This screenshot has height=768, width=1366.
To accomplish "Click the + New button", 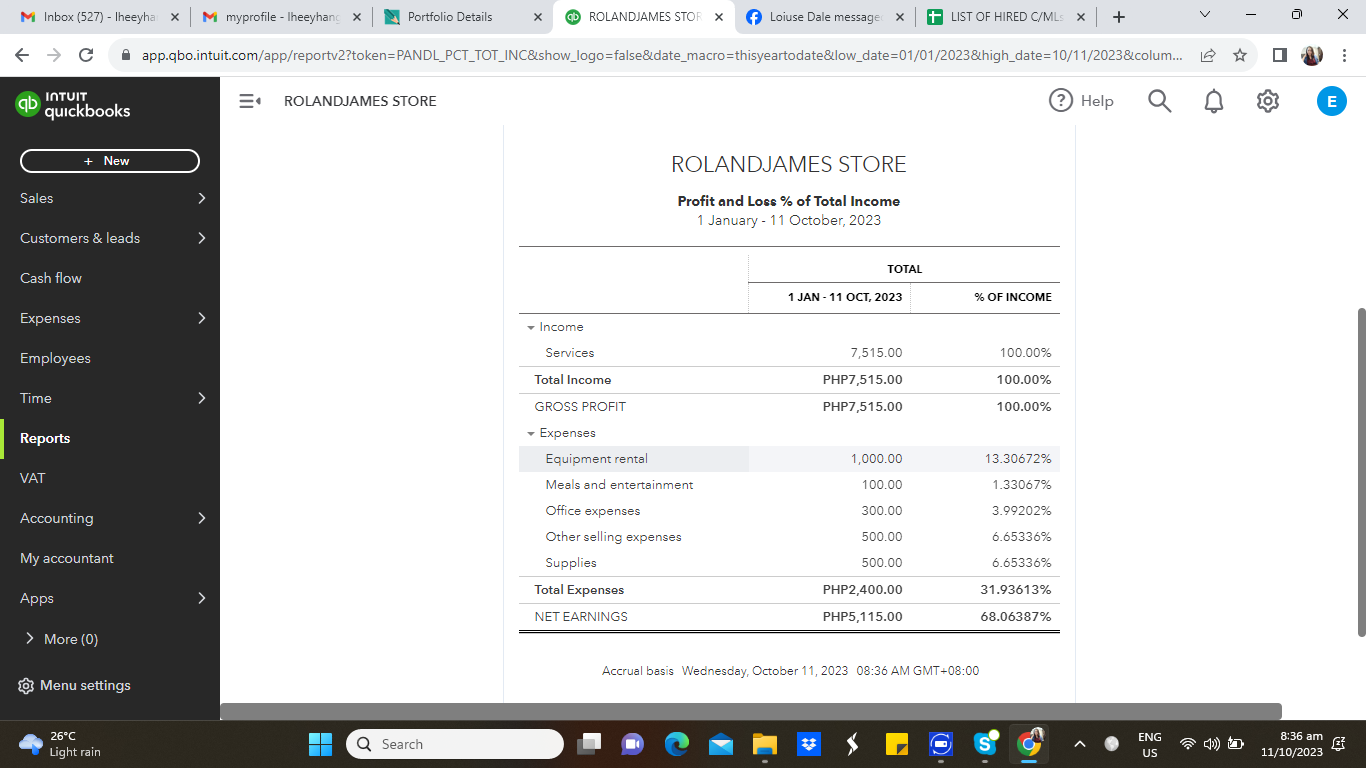I will (110, 161).
